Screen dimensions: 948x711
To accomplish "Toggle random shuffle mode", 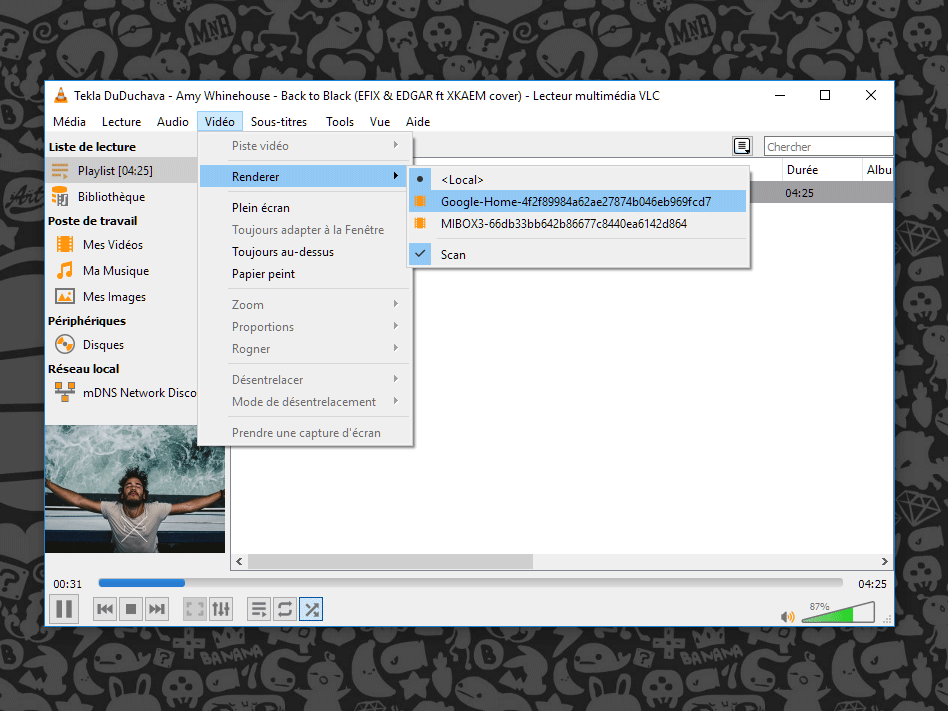I will tap(311, 609).
